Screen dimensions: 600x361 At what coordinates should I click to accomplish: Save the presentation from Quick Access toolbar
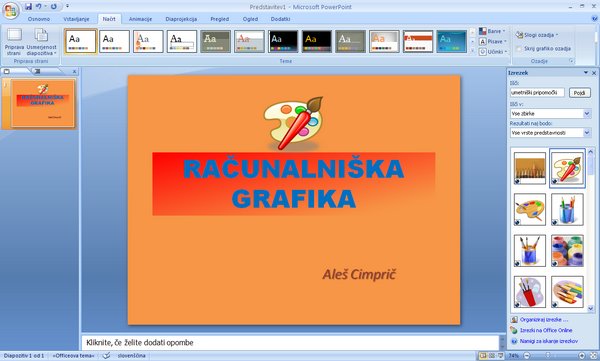[x=28, y=7]
